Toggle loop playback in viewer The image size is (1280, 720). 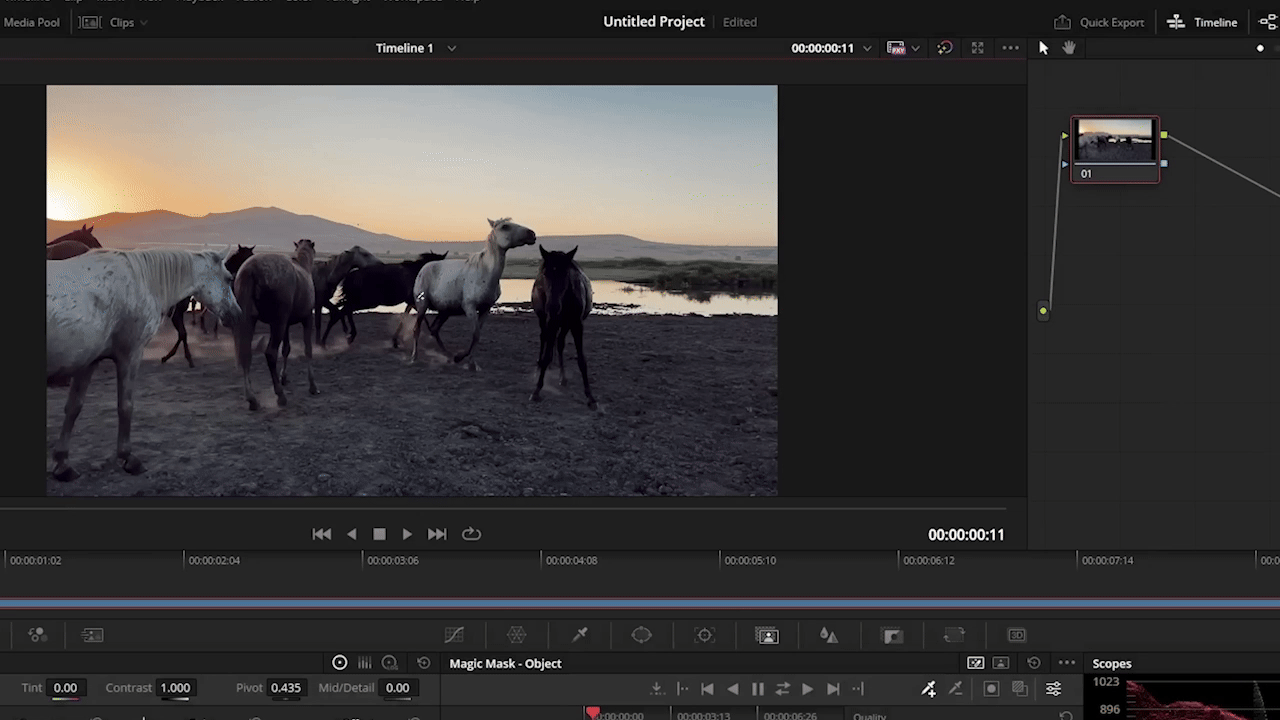pos(471,534)
